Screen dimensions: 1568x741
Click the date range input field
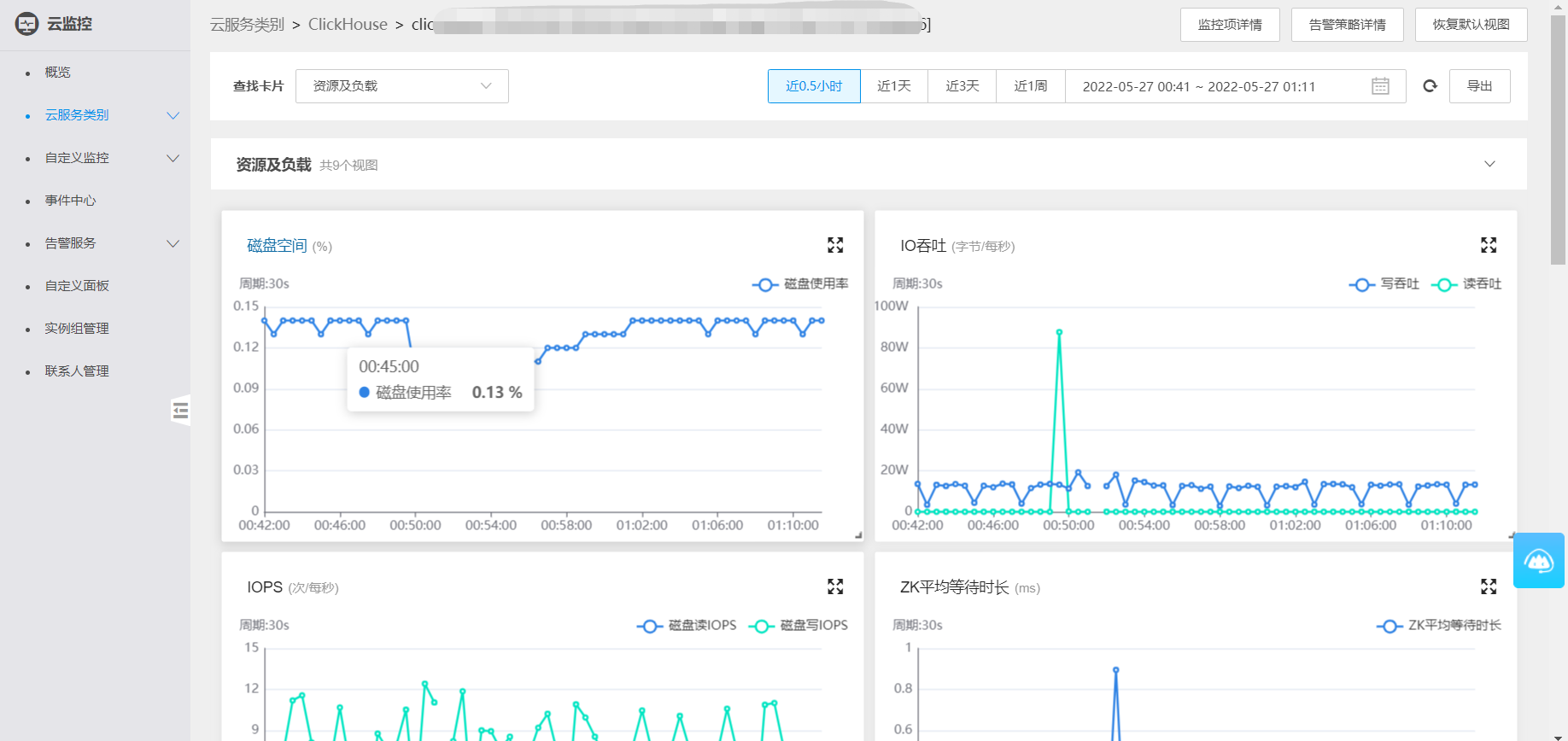click(1213, 86)
